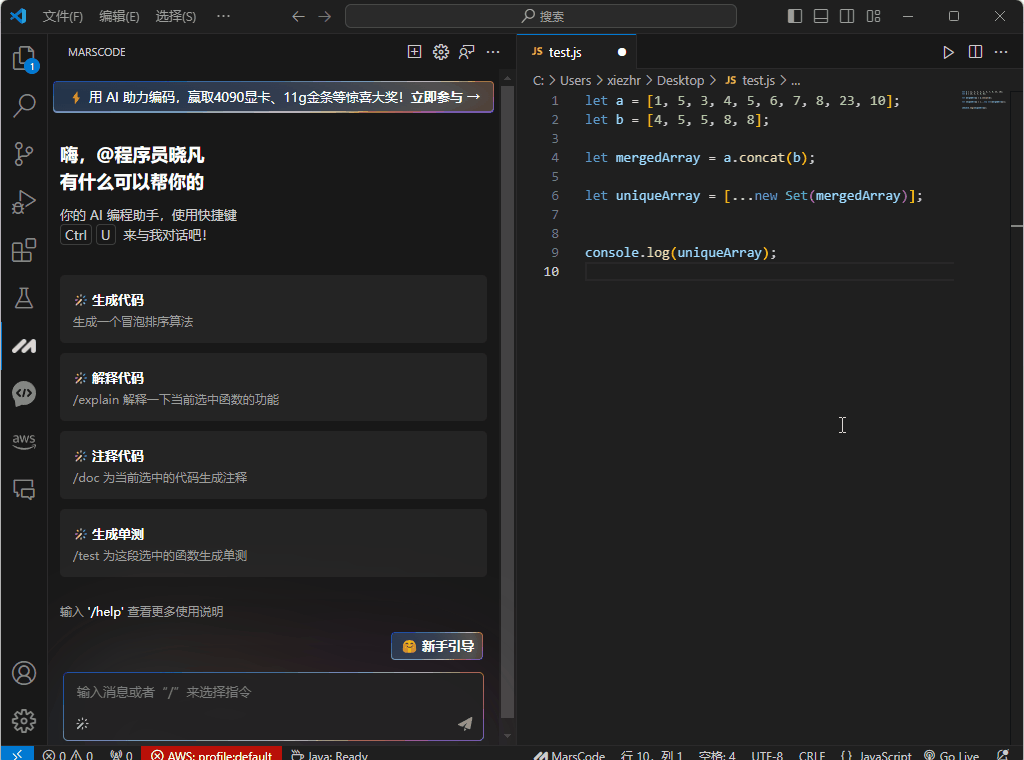Open the Search view icon
The height and width of the screenshot is (760, 1024).
tap(24, 105)
